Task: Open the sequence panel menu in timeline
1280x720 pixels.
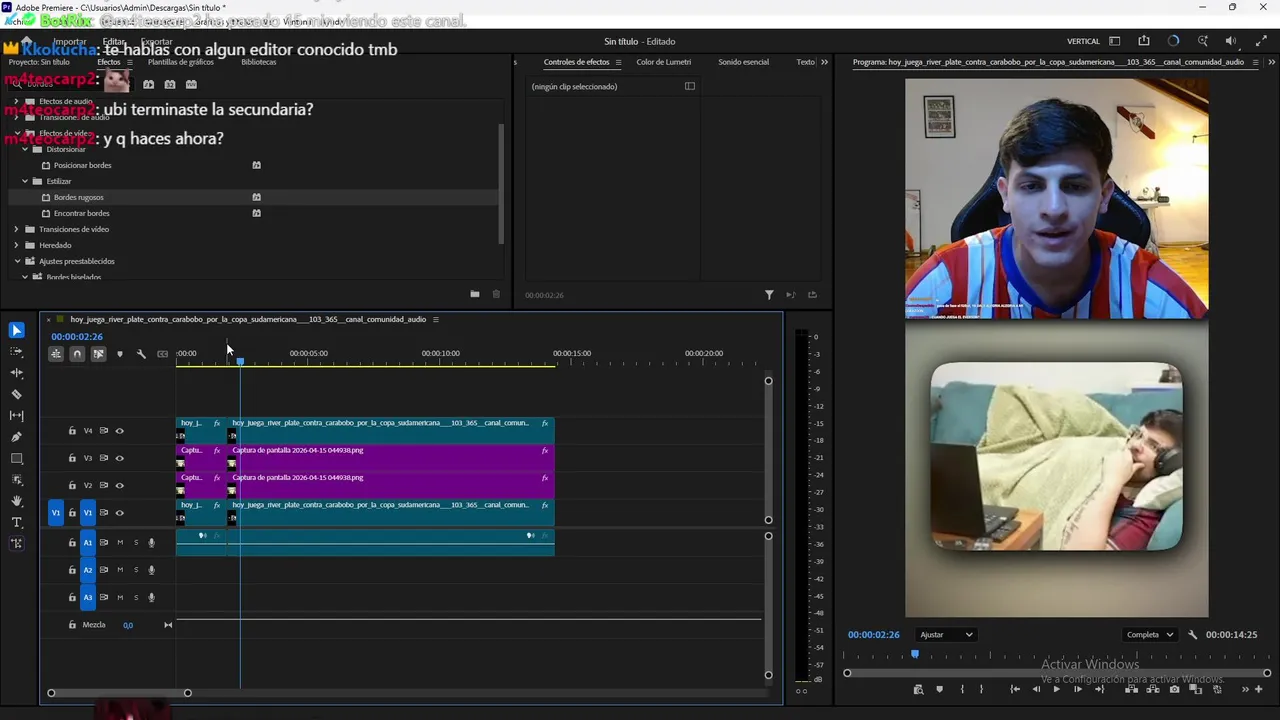Action: (435, 320)
